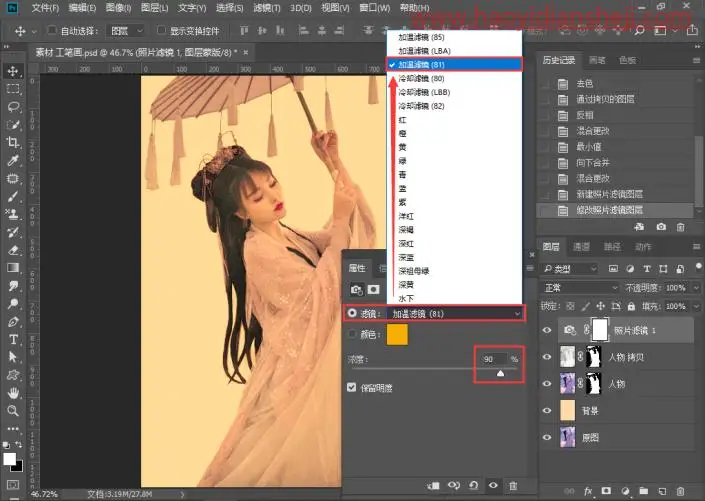
Task: Add layer mask icon at Layers bottom
Action: click(607, 491)
